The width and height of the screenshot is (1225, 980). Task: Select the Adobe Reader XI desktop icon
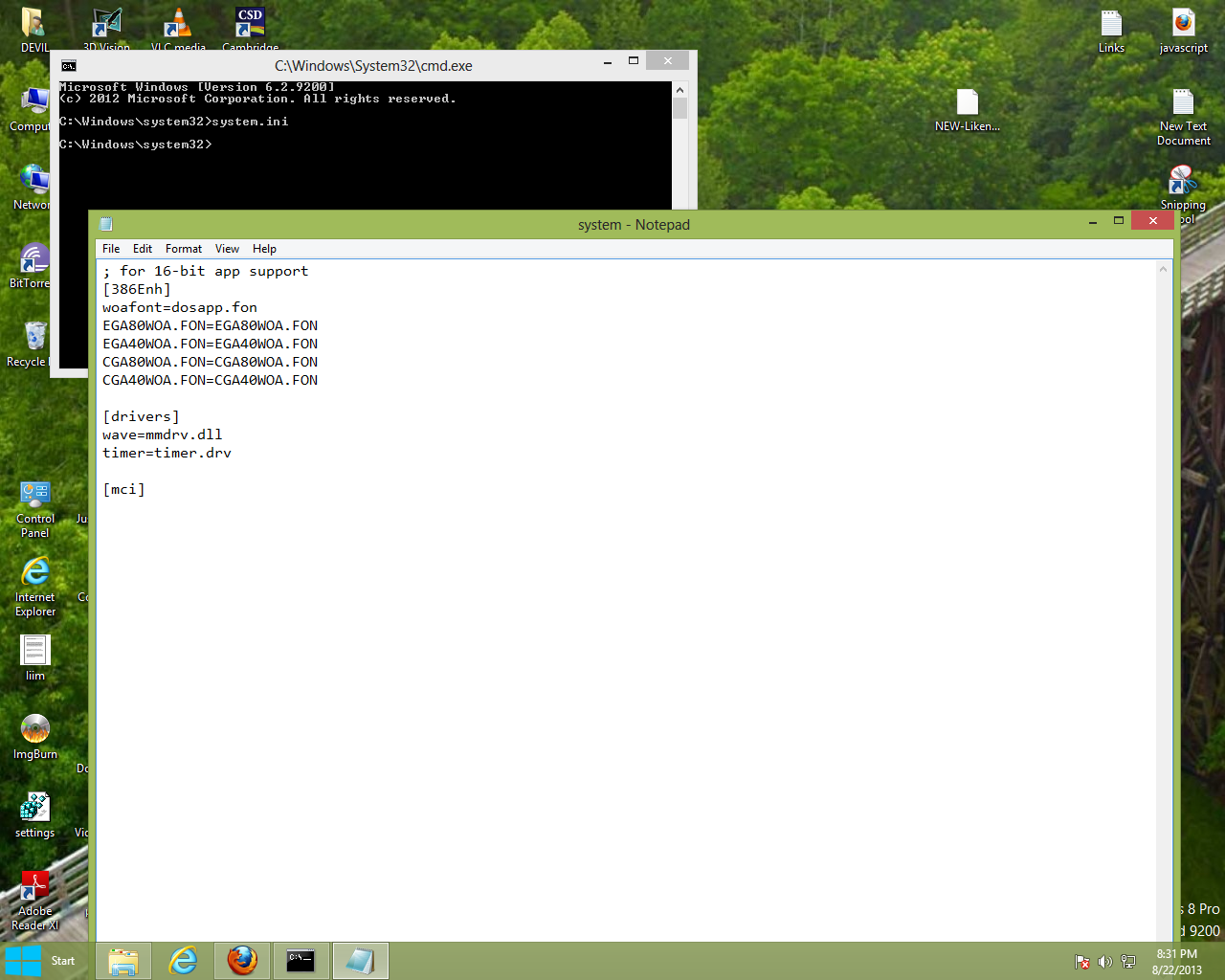click(x=35, y=901)
